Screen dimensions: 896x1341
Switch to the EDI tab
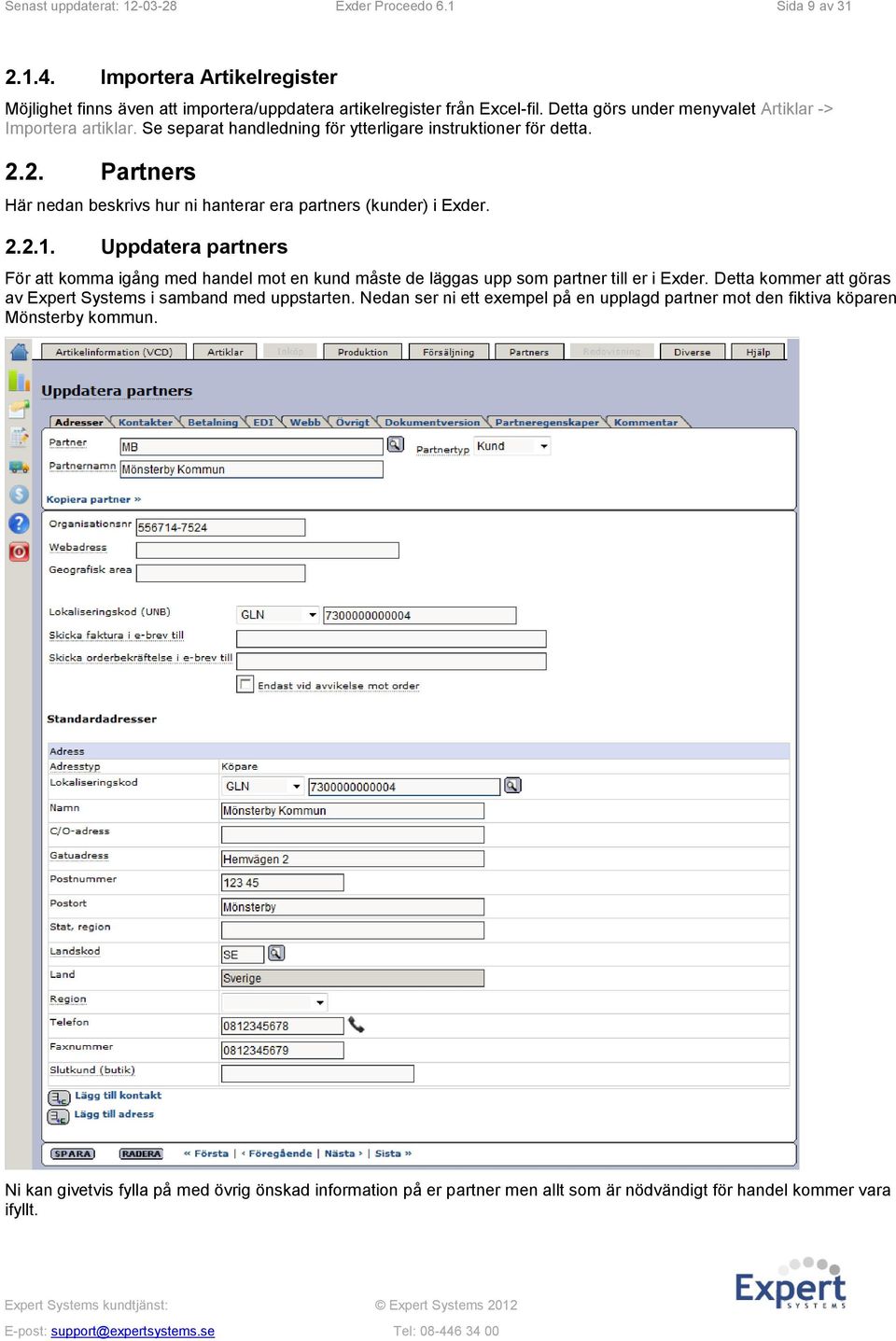263,422
